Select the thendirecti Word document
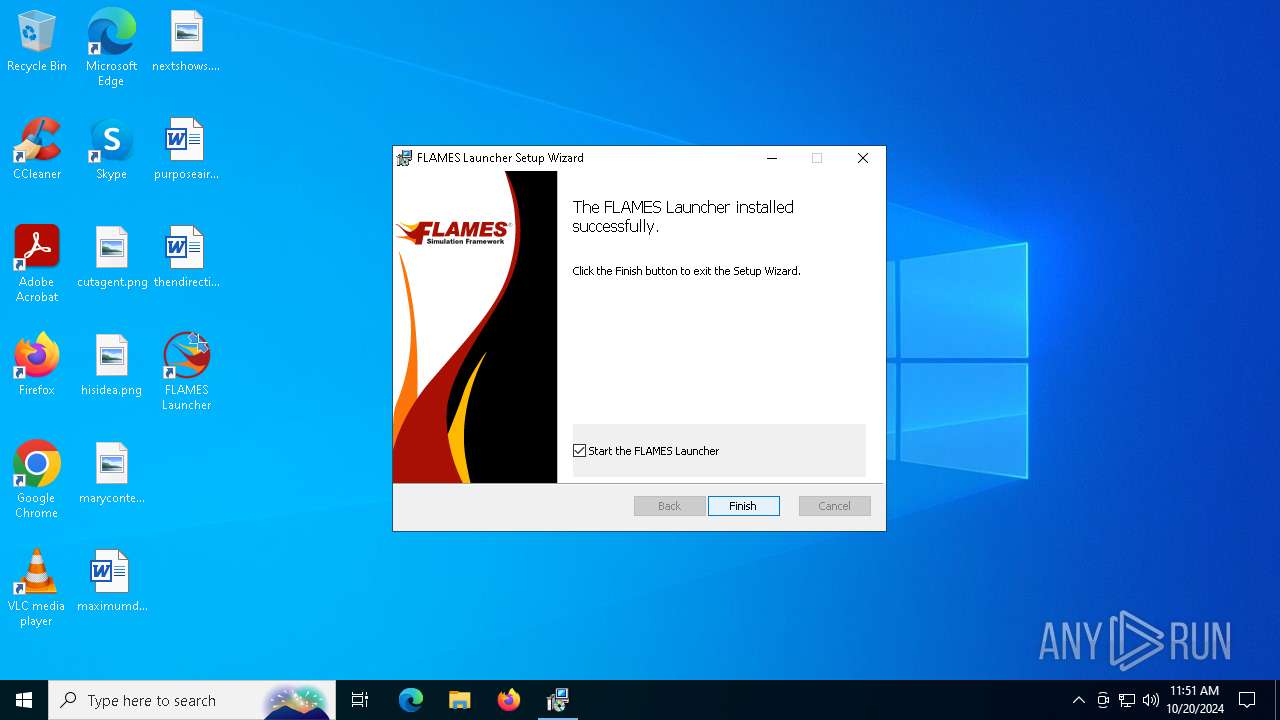 186,257
